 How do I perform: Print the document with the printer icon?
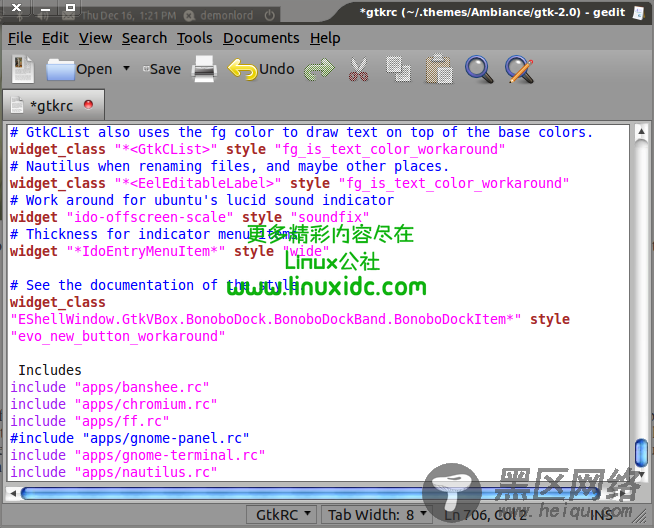pos(204,69)
